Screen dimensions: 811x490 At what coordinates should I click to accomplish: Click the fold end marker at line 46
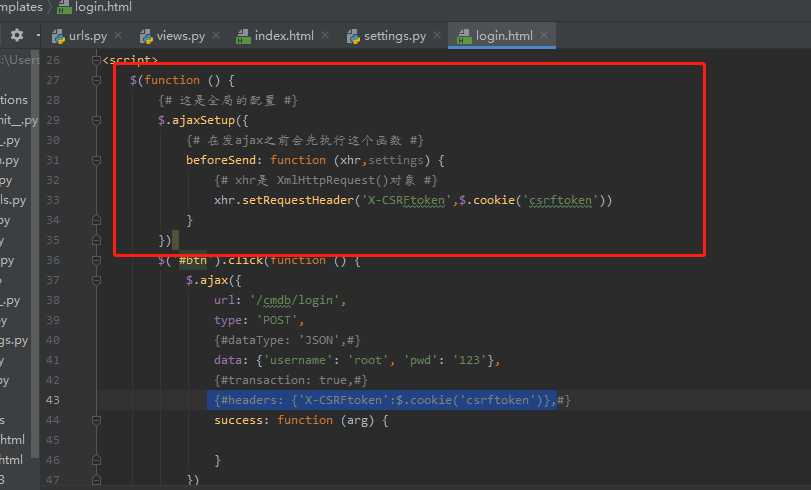[x=96, y=460]
